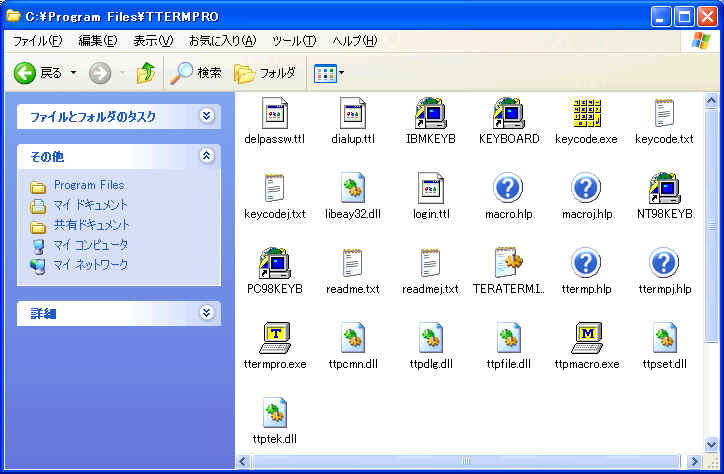
Task: Collapse the その他 panel
Action: click(207, 156)
